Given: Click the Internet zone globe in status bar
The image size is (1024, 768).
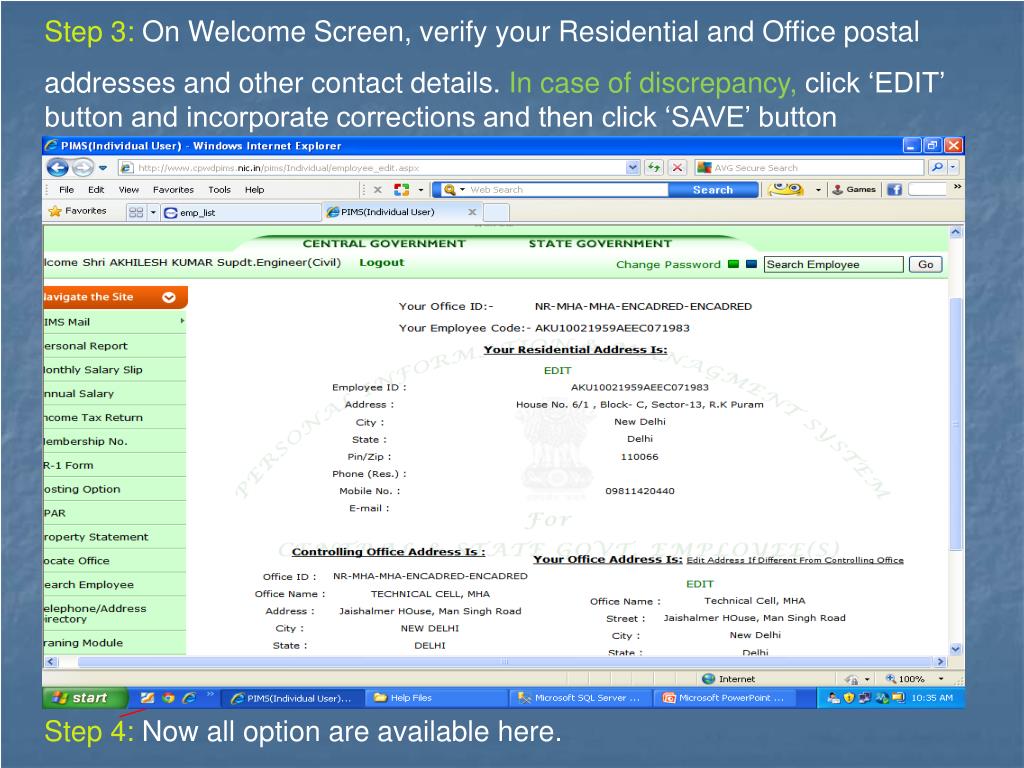Looking at the screenshot, I should tap(709, 678).
